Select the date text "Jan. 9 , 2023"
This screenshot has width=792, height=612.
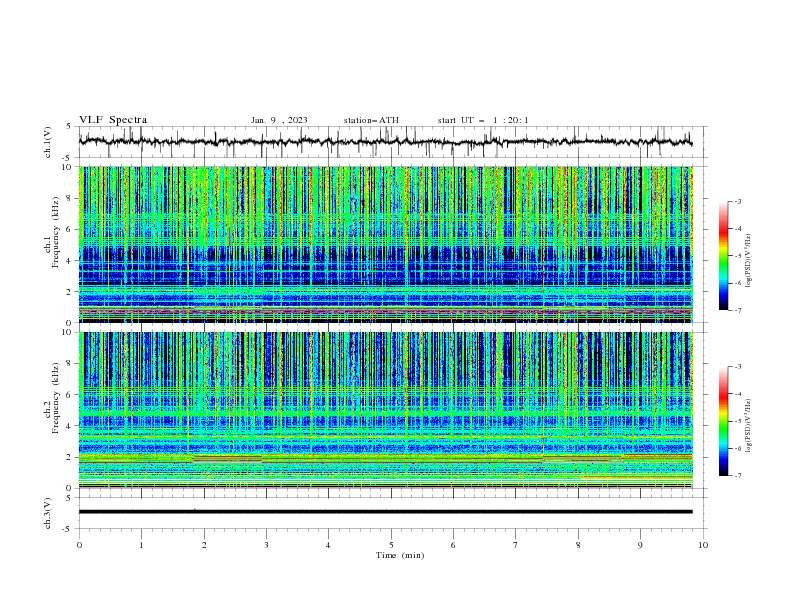279,120
